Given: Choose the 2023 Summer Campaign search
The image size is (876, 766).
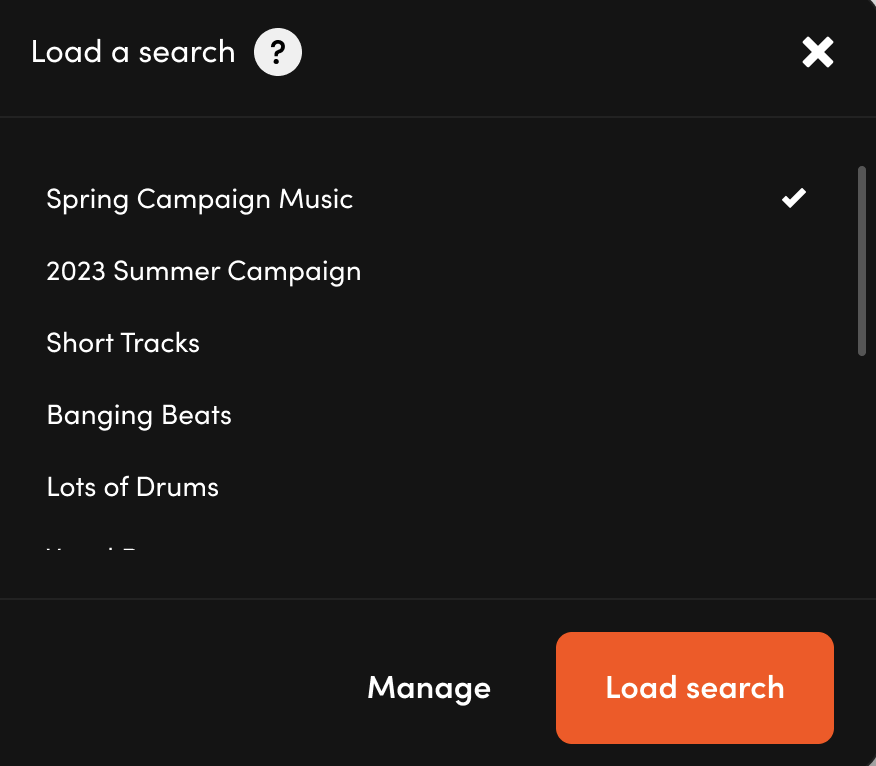Looking at the screenshot, I should click(426, 270).
